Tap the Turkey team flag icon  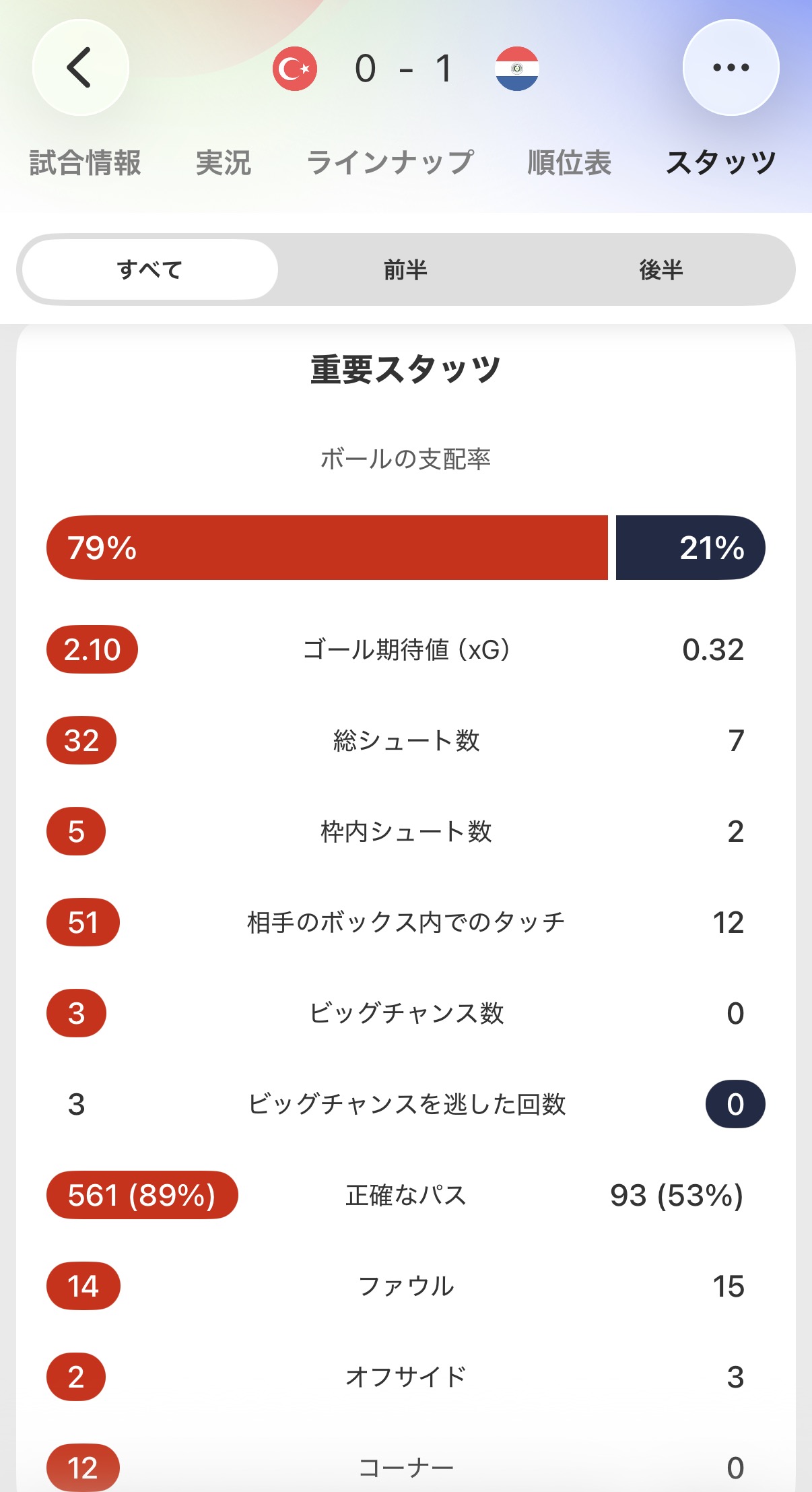coord(295,68)
